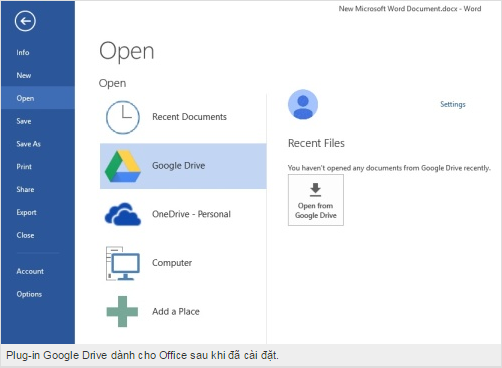Select Close in the sidebar menu

click(25, 235)
